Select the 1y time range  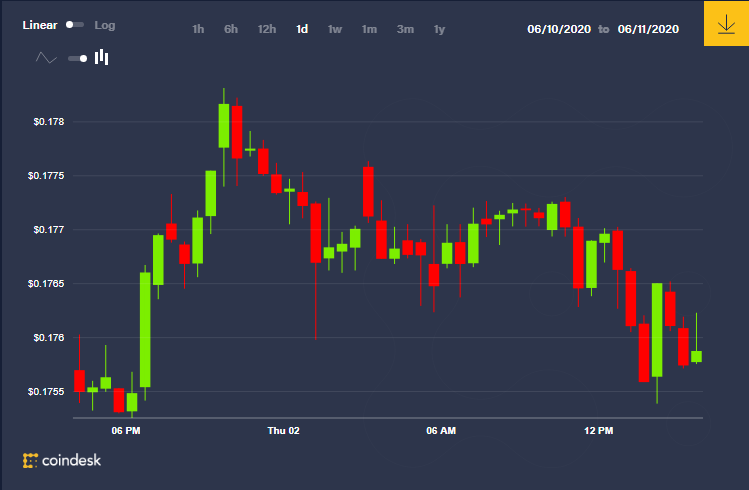pyautogui.click(x=439, y=29)
